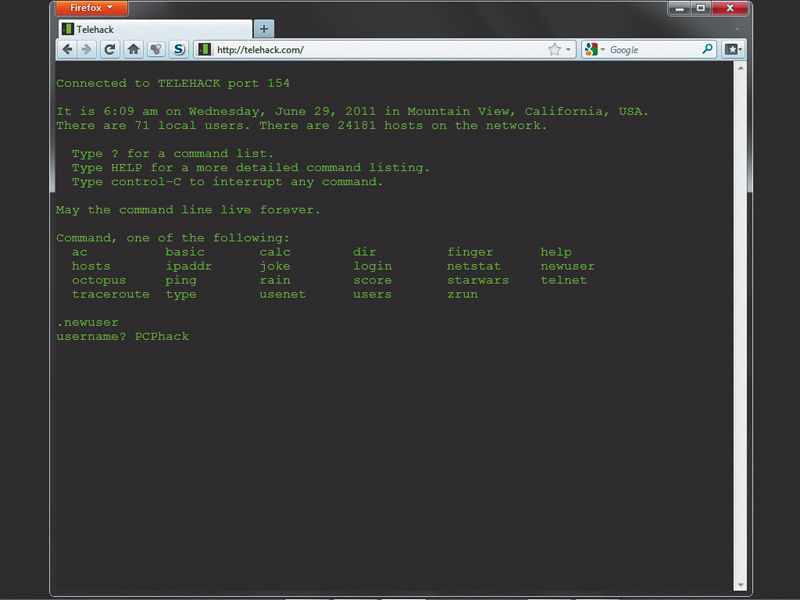Open the search engine selector dropdown
This screenshot has height=600, width=800.
click(601, 48)
